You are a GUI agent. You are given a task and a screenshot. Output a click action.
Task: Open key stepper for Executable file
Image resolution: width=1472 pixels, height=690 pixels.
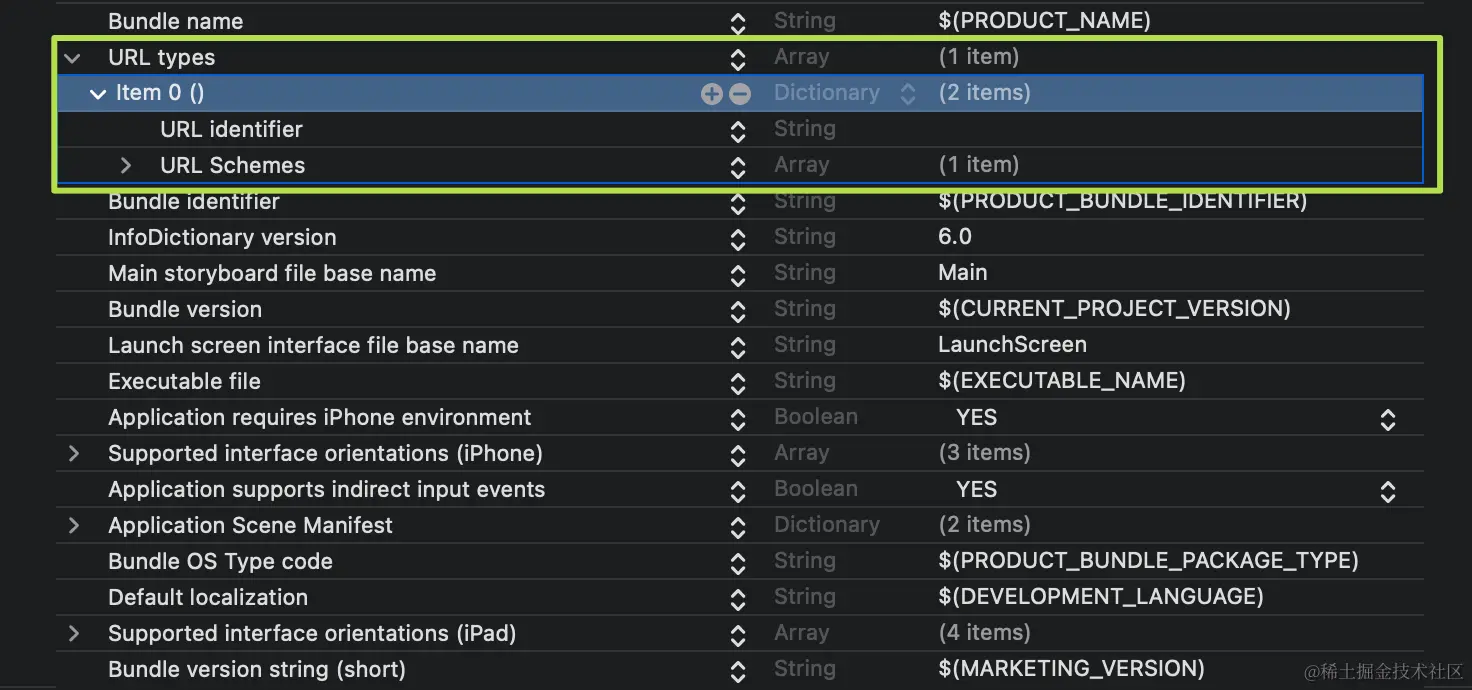coord(738,382)
